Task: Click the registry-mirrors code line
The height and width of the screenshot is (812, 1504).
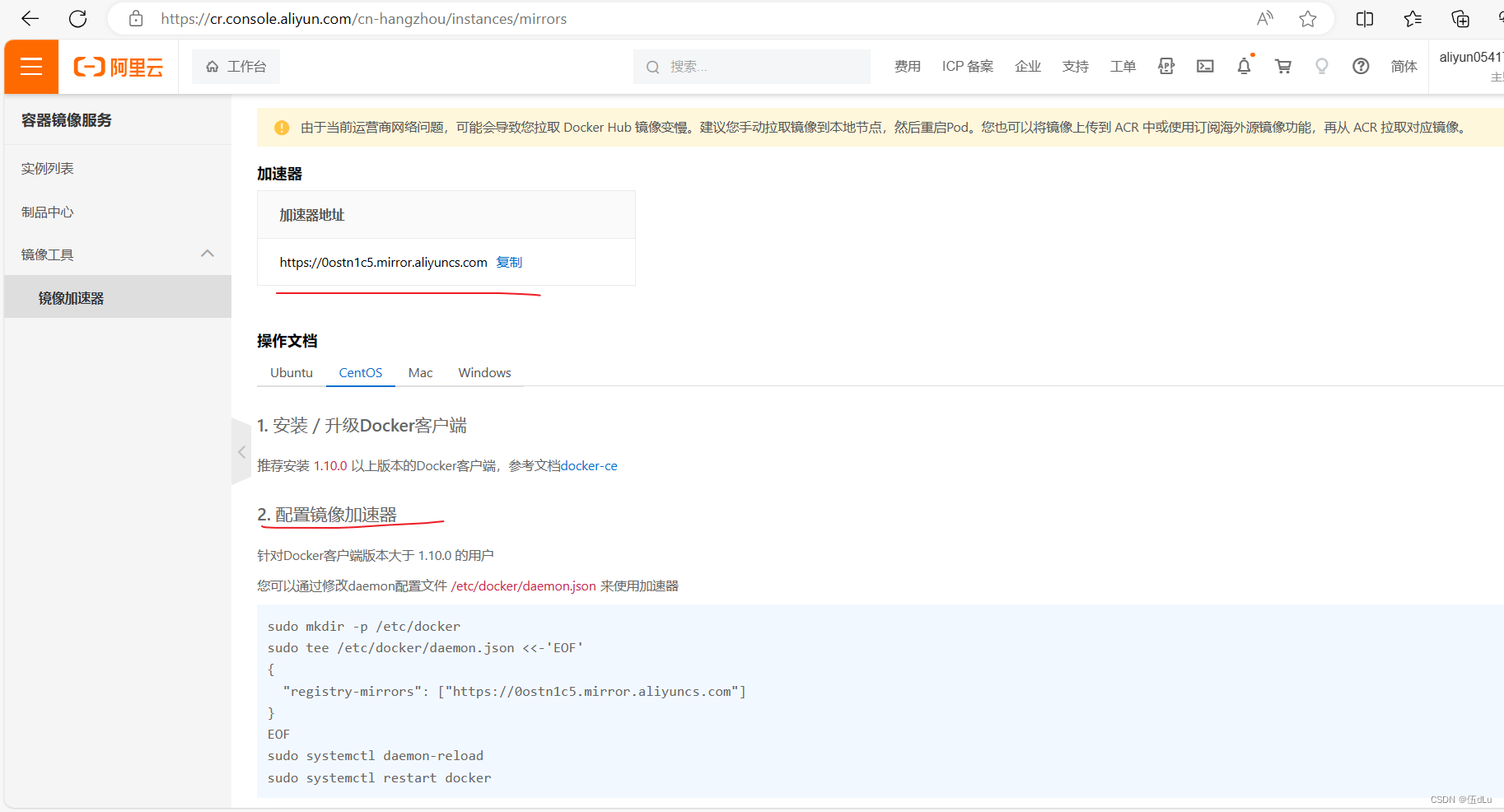Action: (514, 692)
